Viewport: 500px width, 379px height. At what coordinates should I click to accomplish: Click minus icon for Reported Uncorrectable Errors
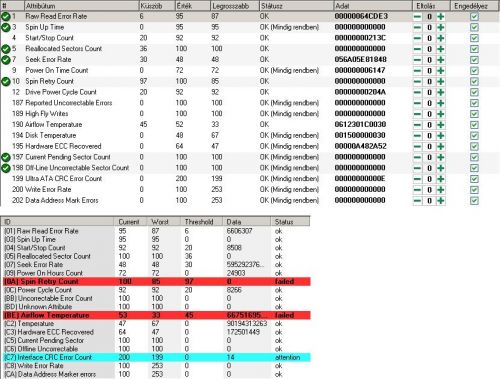(x=417, y=103)
